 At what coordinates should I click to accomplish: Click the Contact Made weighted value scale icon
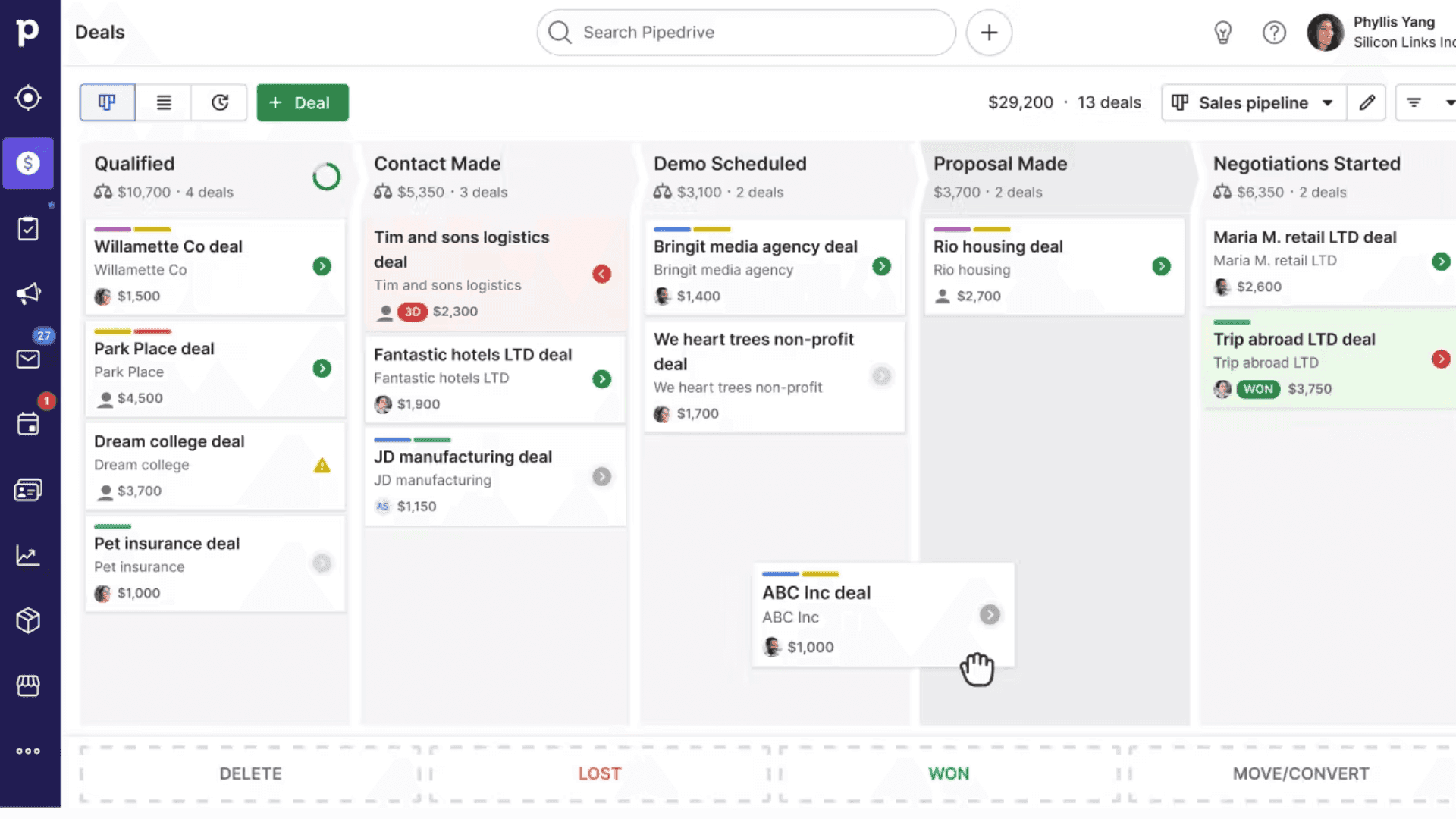383,192
